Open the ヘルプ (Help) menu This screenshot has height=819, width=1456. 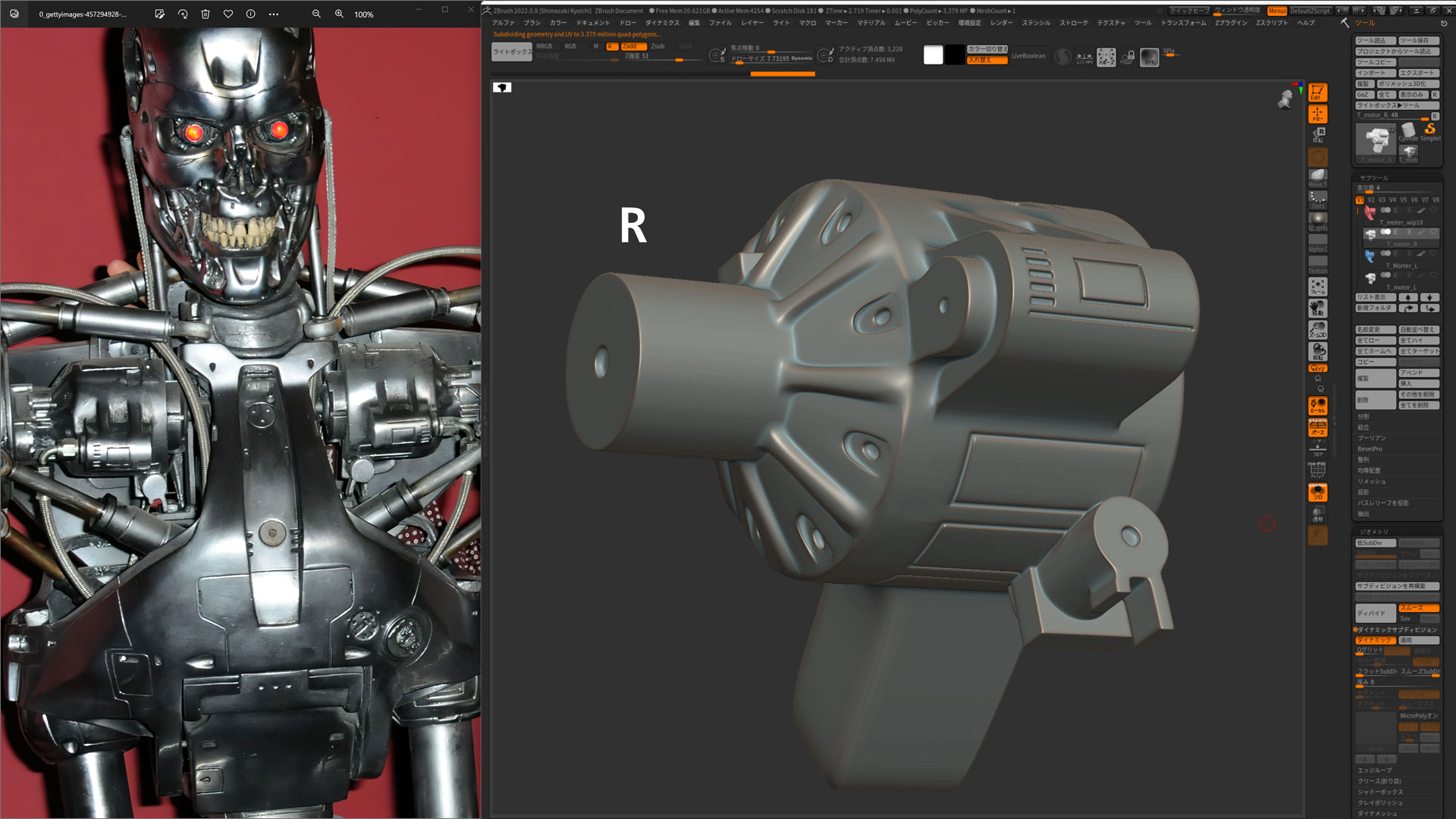coord(1306,23)
